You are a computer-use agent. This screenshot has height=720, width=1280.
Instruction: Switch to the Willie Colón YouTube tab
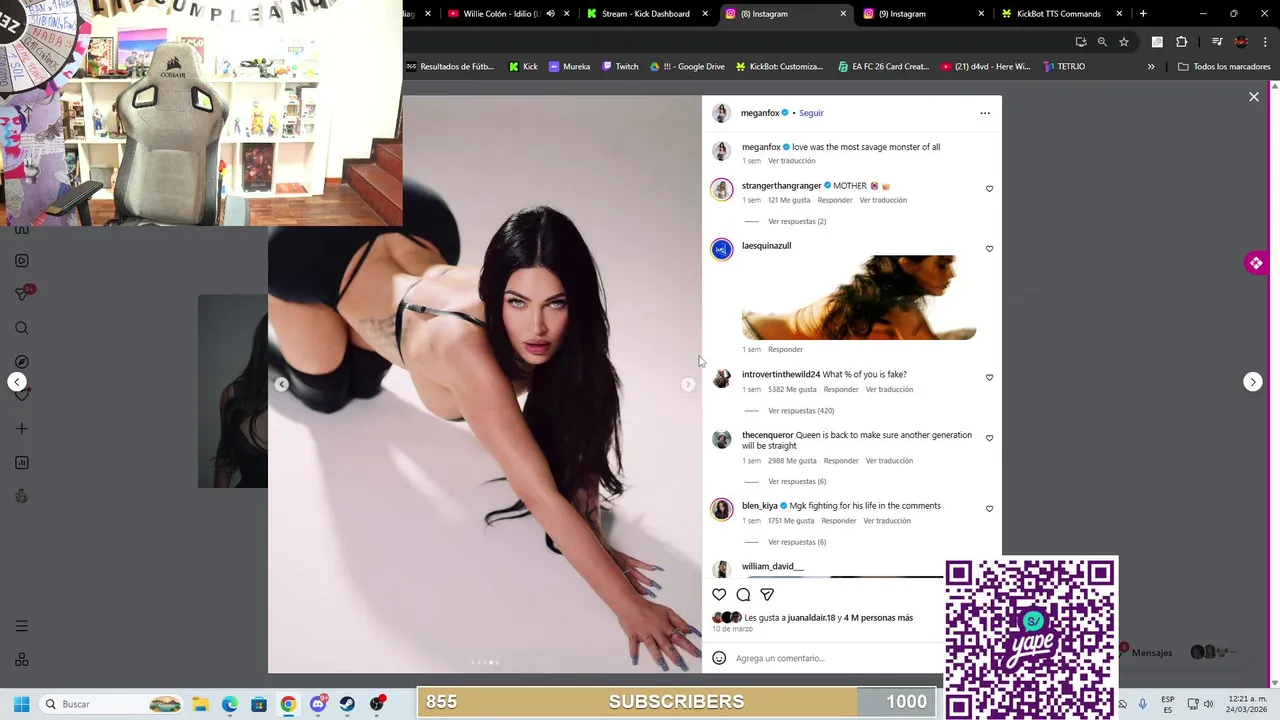496,14
